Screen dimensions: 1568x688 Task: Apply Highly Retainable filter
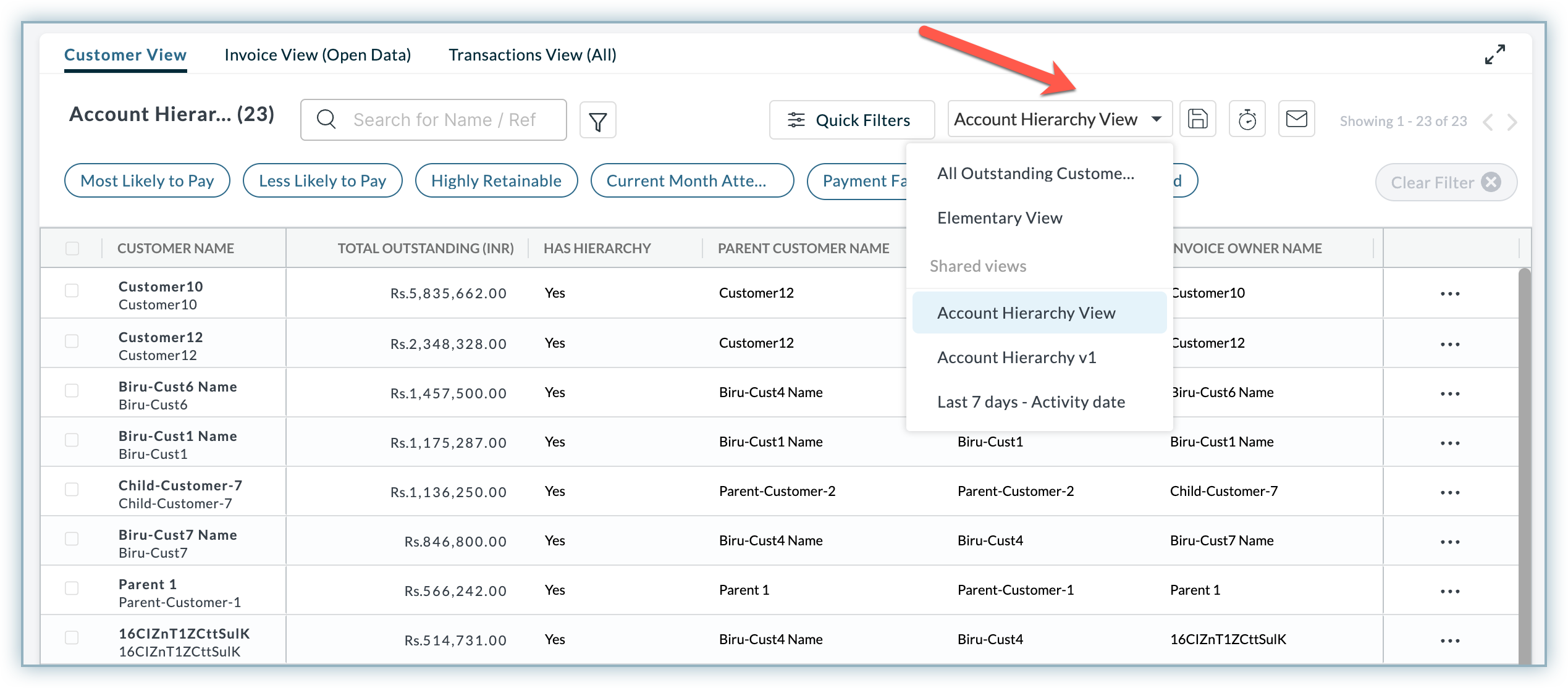[496, 181]
